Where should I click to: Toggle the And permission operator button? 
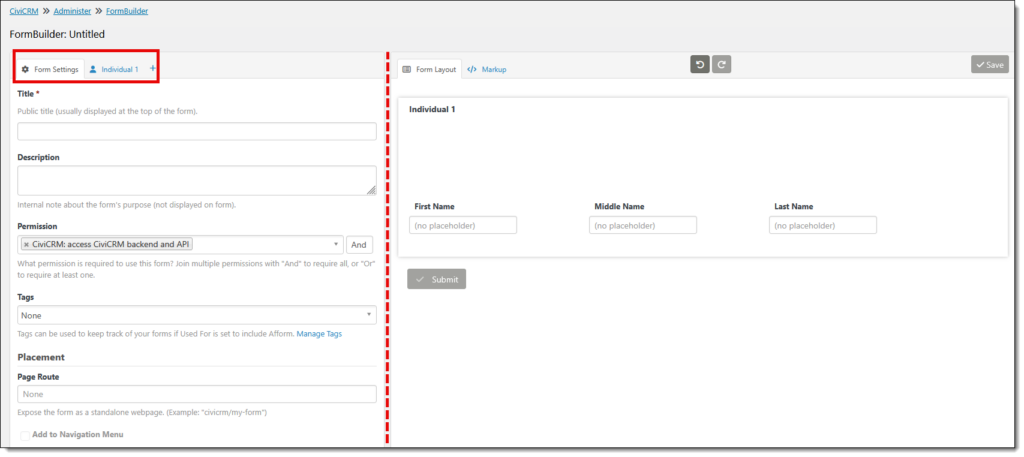click(359, 245)
